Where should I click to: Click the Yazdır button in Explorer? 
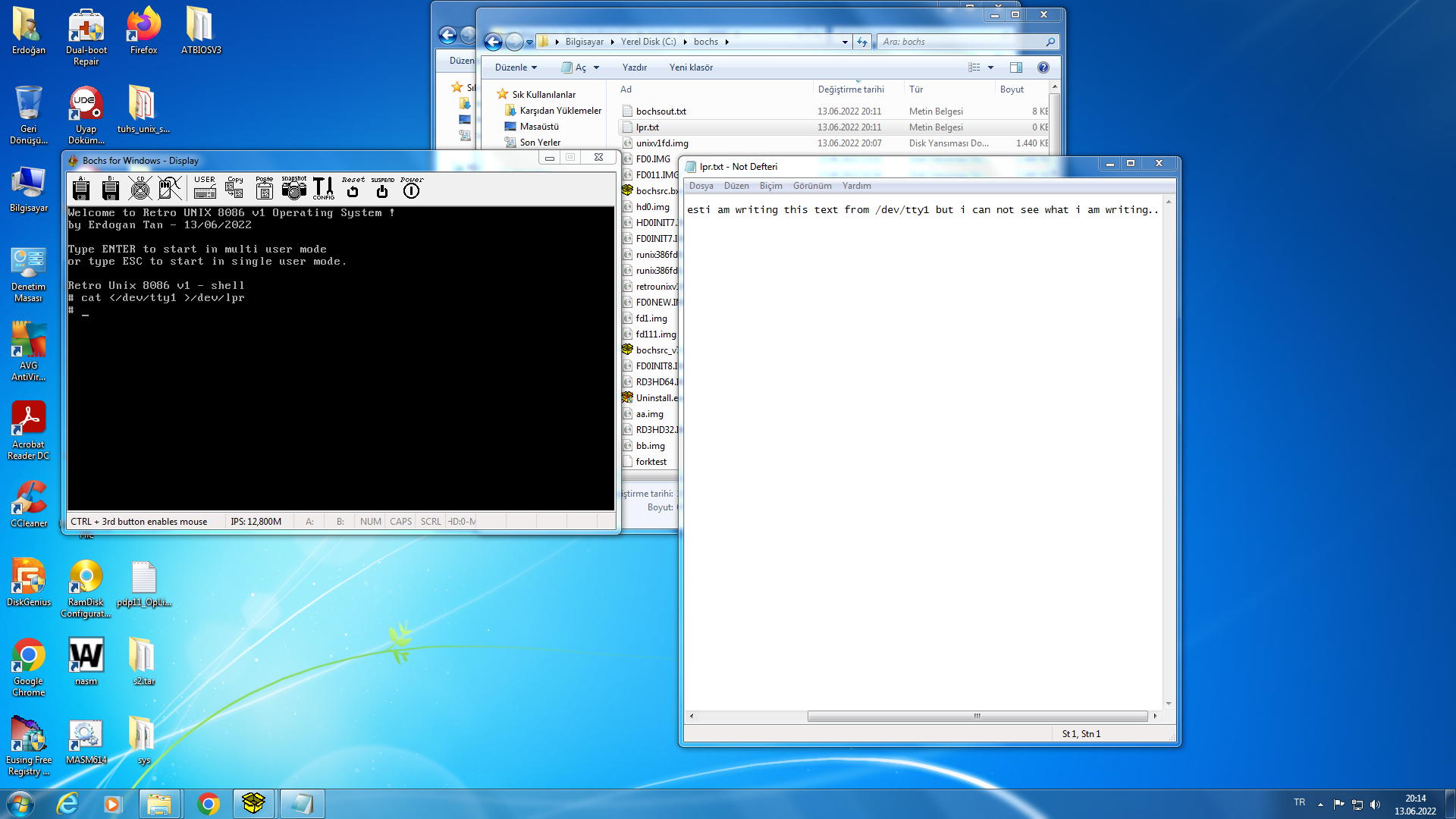pyautogui.click(x=634, y=67)
